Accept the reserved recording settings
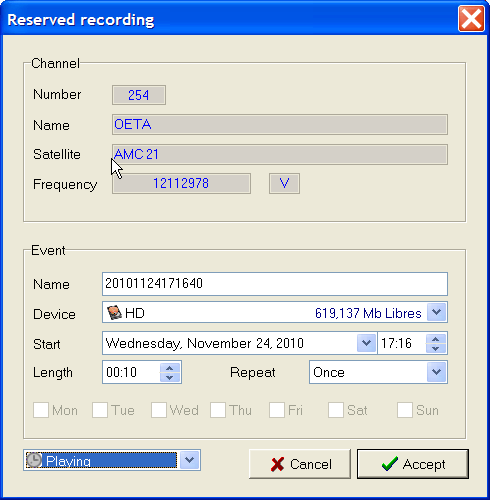Image resolution: width=490 pixels, height=500 pixels. [x=413, y=464]
